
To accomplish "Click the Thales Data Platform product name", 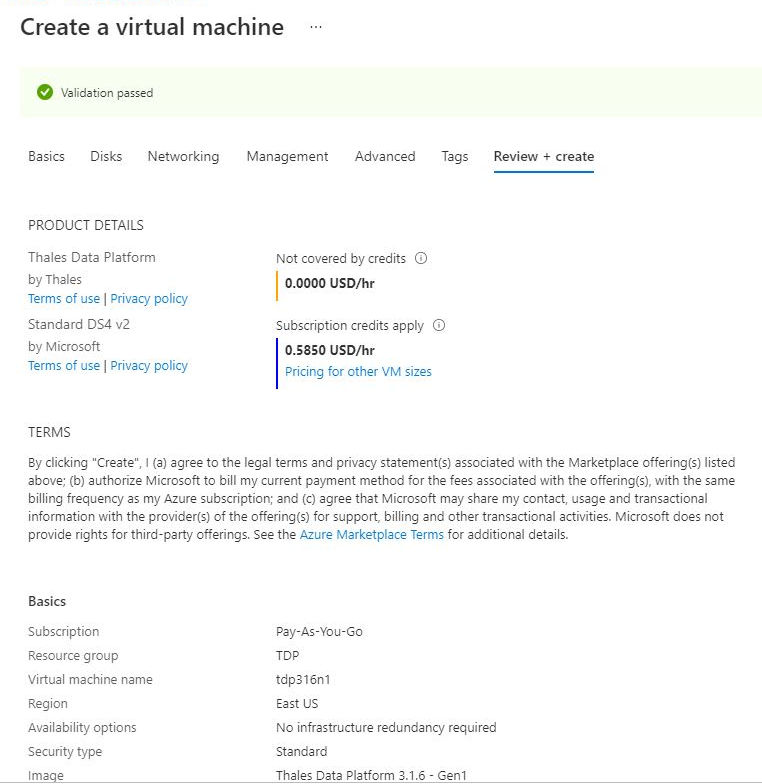I will (92, 258).
